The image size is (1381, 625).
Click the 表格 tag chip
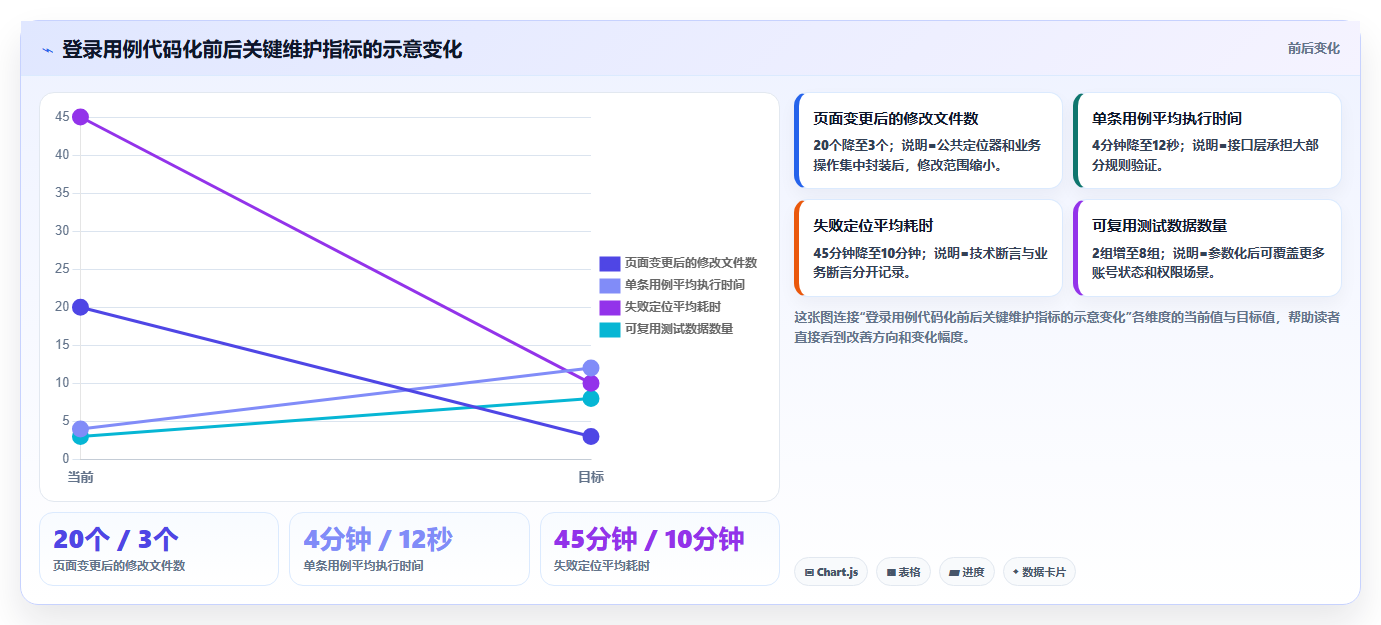click(903, 572)
